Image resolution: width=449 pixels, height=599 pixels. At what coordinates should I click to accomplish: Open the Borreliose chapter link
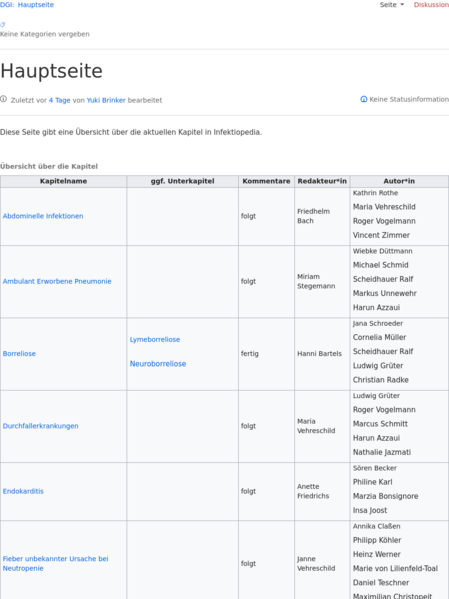click(19, 354)
